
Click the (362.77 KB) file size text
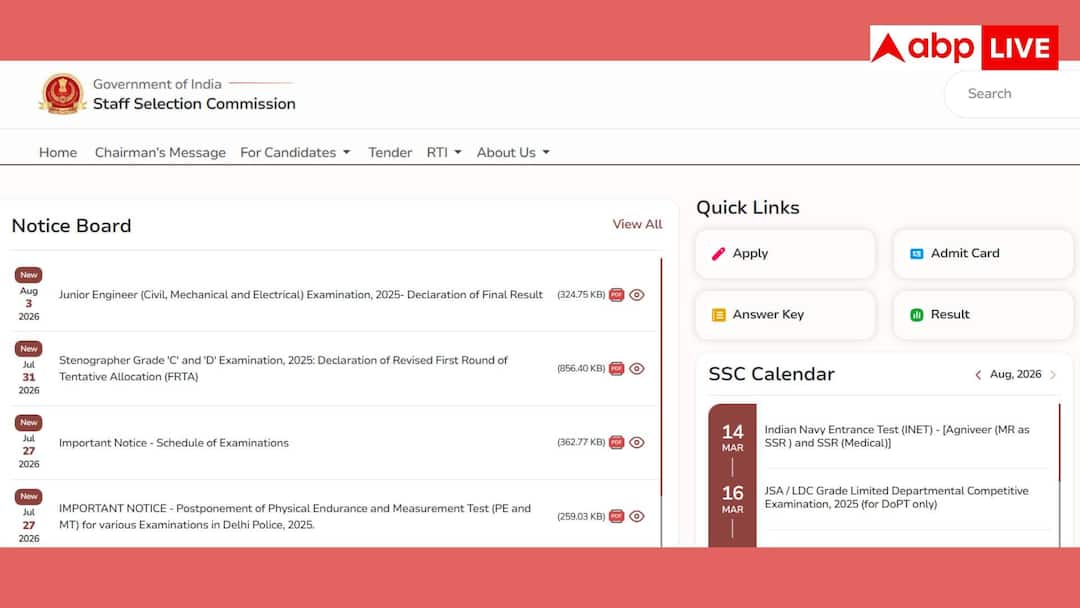(581, 442)
